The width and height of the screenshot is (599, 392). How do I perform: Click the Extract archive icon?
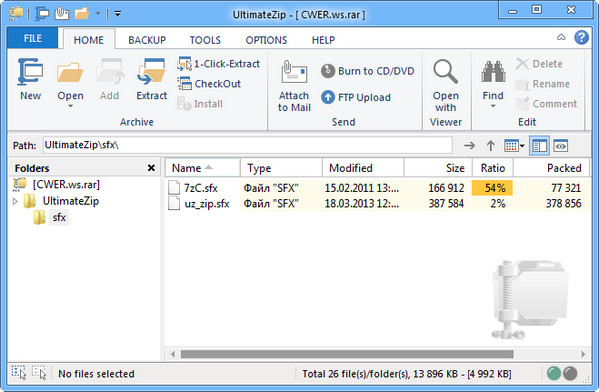click(151, 72)
